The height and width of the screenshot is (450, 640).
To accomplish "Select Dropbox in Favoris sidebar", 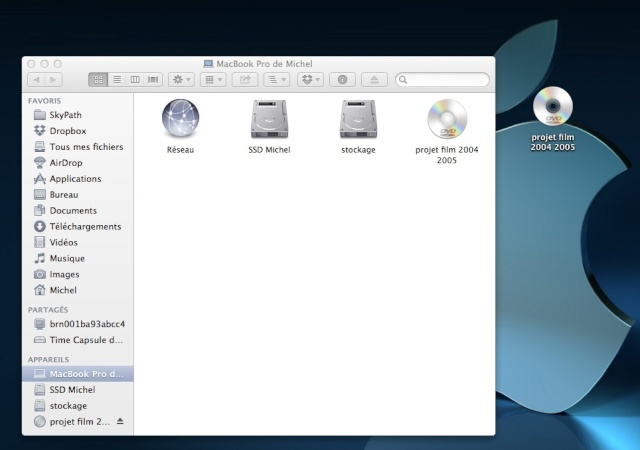I will pyautogui.click(x=78, y=131).
